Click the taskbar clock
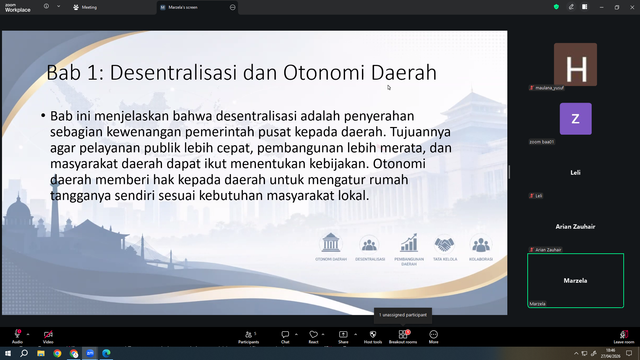This screenshot has height=360, width=640. tap(611, 353)
